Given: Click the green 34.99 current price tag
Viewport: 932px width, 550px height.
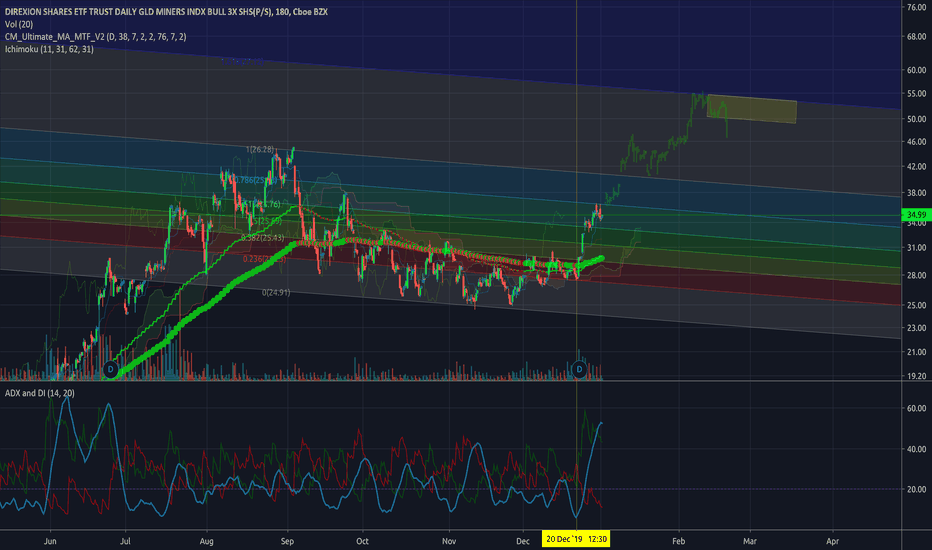Looking at the screenshot, I should [917, 215].
